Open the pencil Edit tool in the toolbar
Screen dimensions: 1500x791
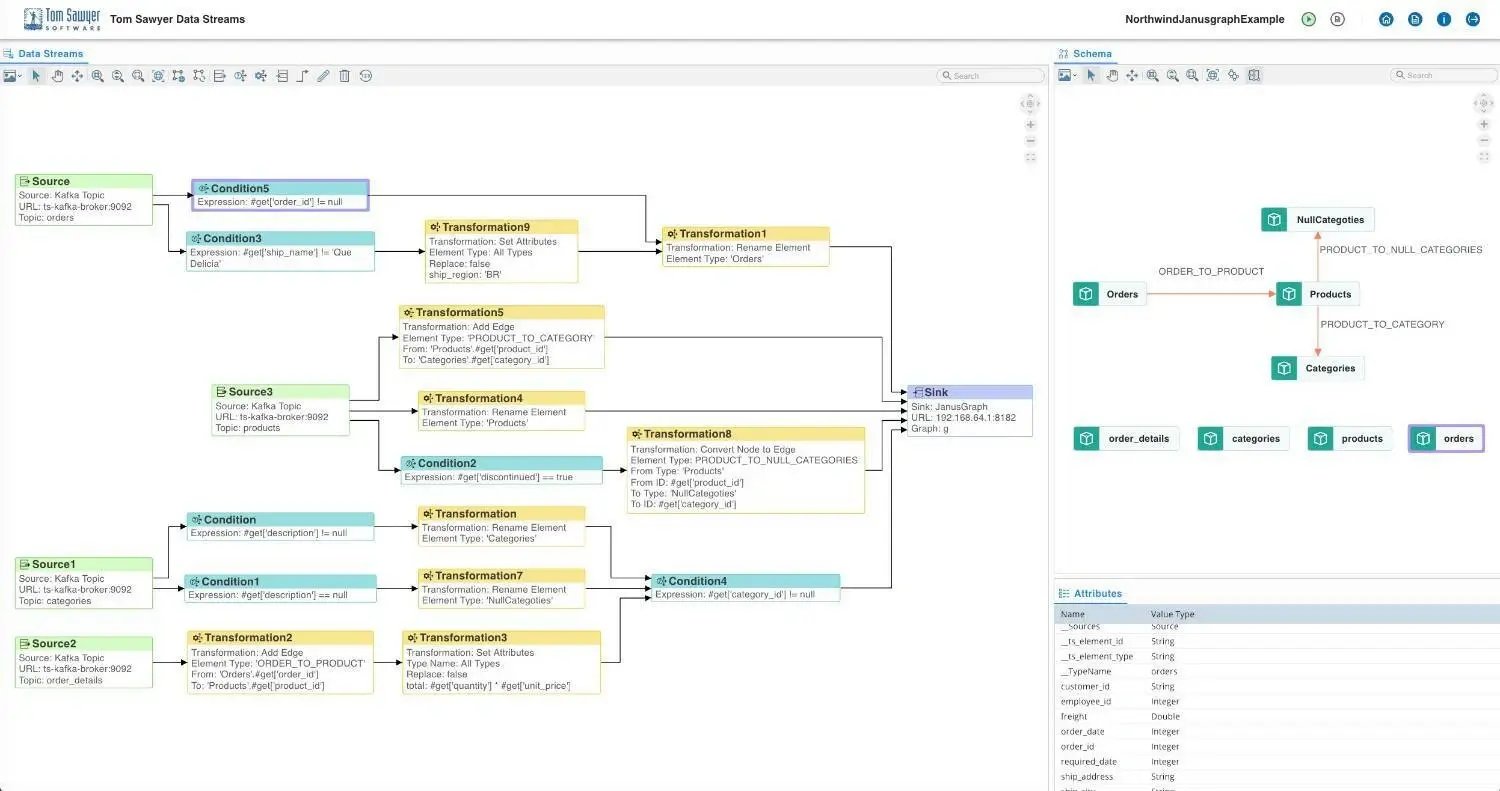[x=323, y=75]
